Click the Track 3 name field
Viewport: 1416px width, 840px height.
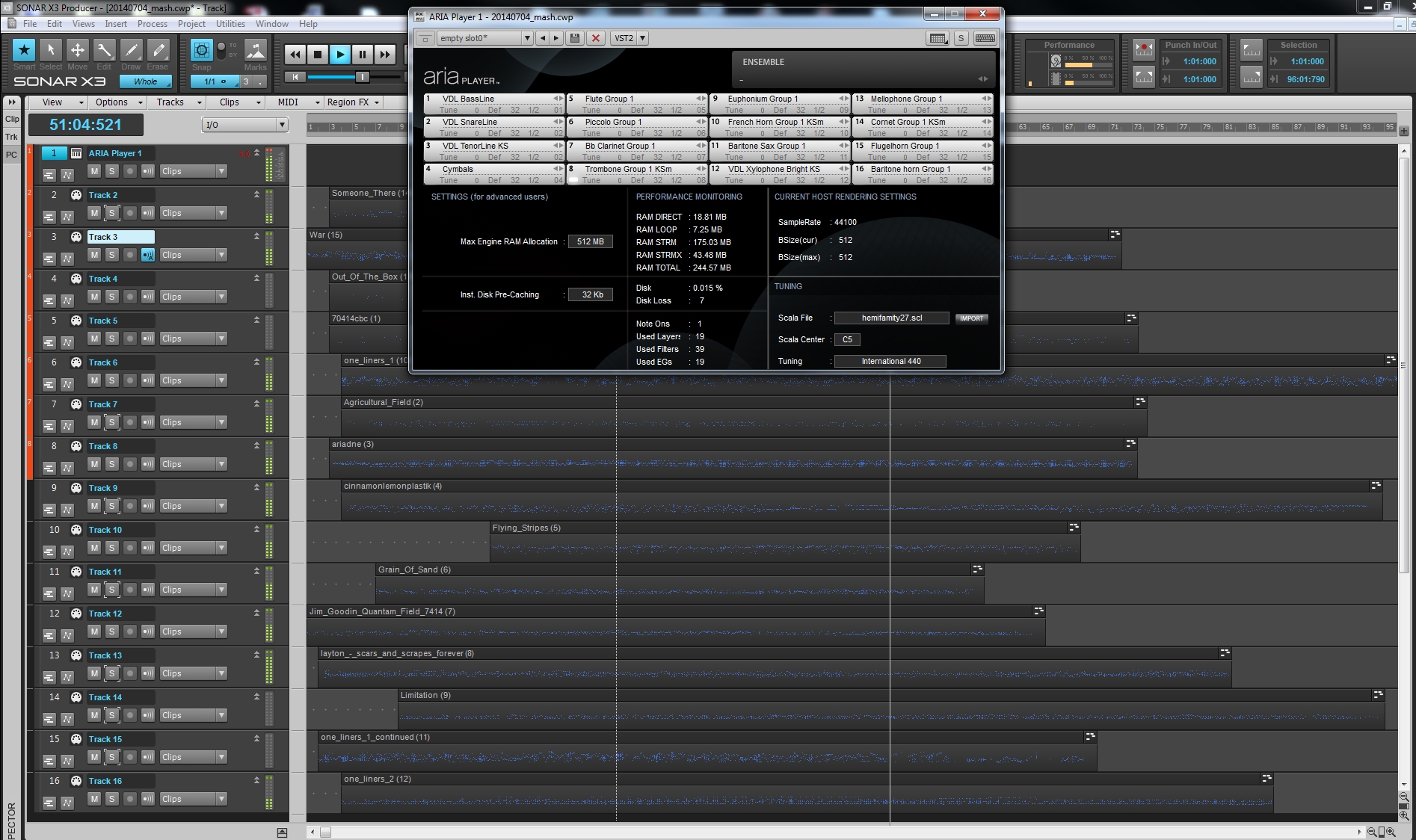coord(120,237)
